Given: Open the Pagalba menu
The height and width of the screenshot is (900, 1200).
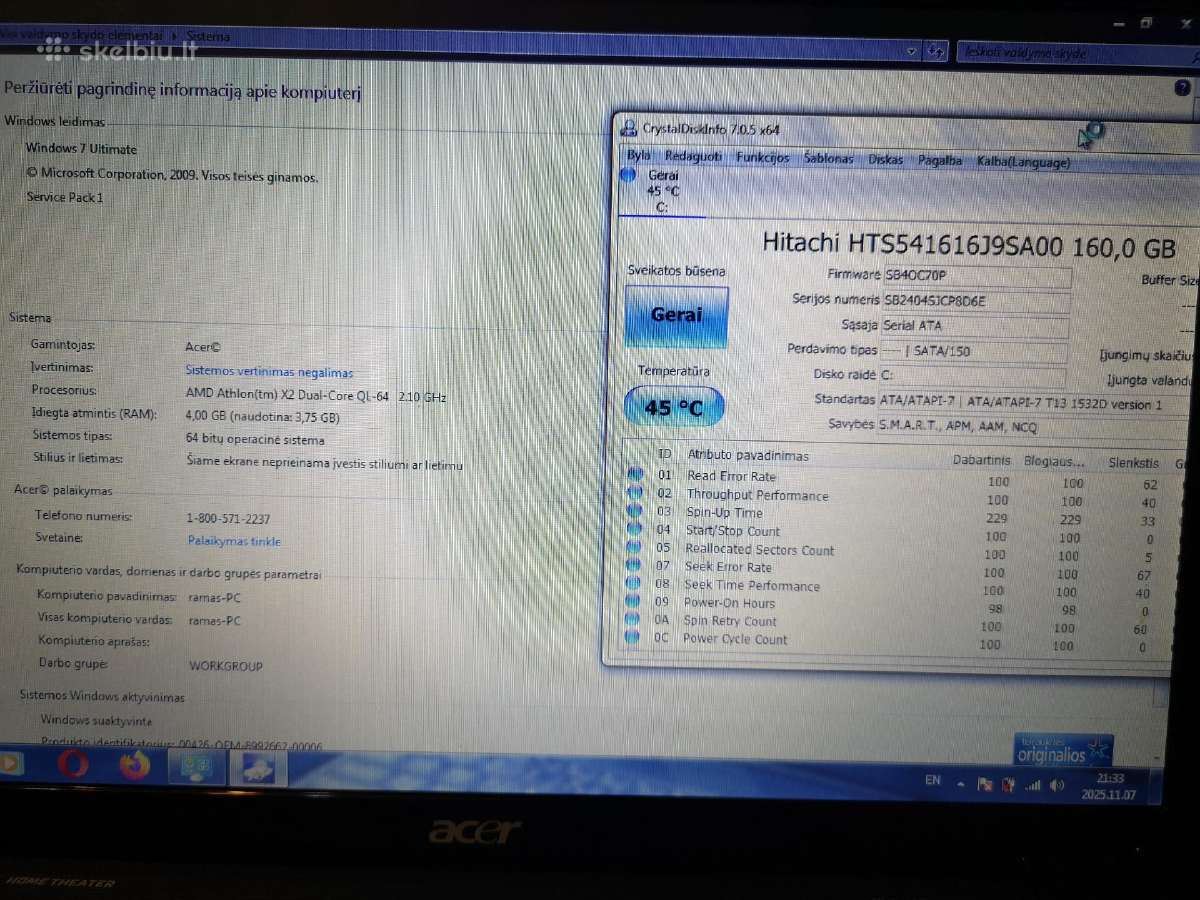Looking at the screenshot, I should tap(939, 160).
